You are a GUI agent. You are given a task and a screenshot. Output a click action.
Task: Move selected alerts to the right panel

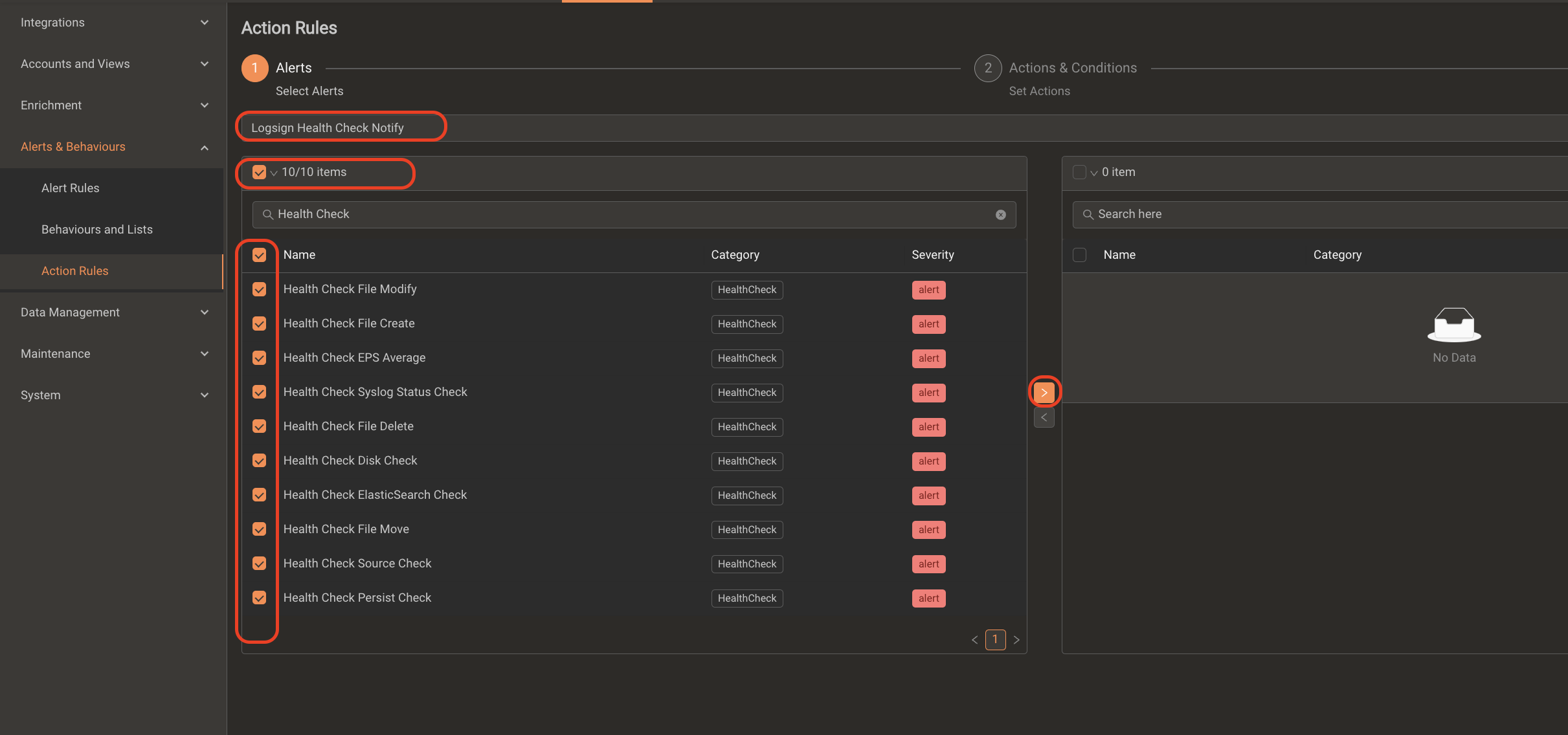click(x=1044, y=391)
